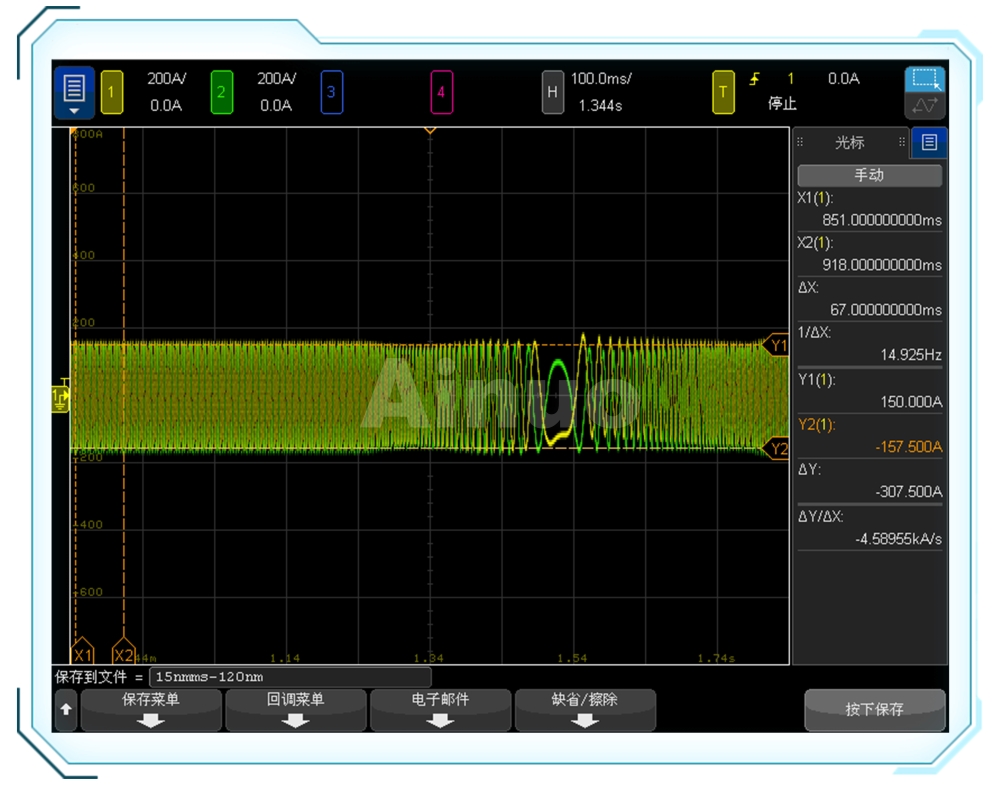Open the 电子邮件 softkey menu
This screenshot has height=786, width=1000.
click(440, 710)
